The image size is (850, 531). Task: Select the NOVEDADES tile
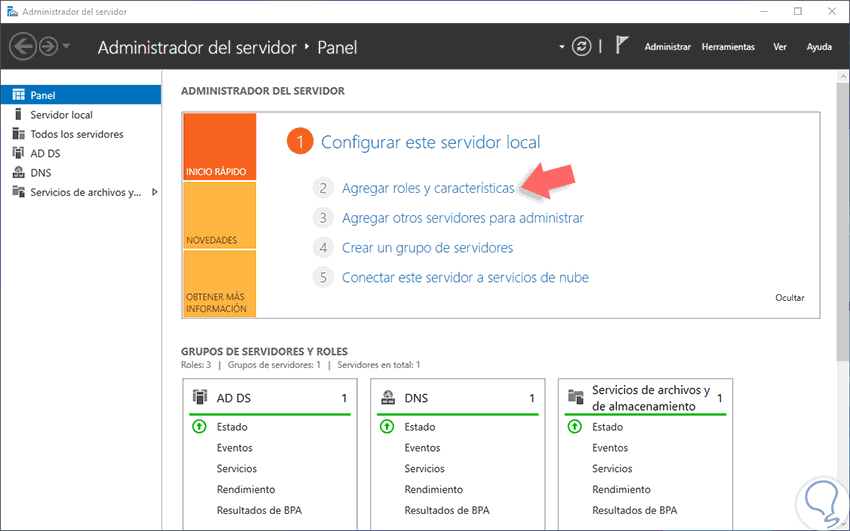[x=220, y=215]
